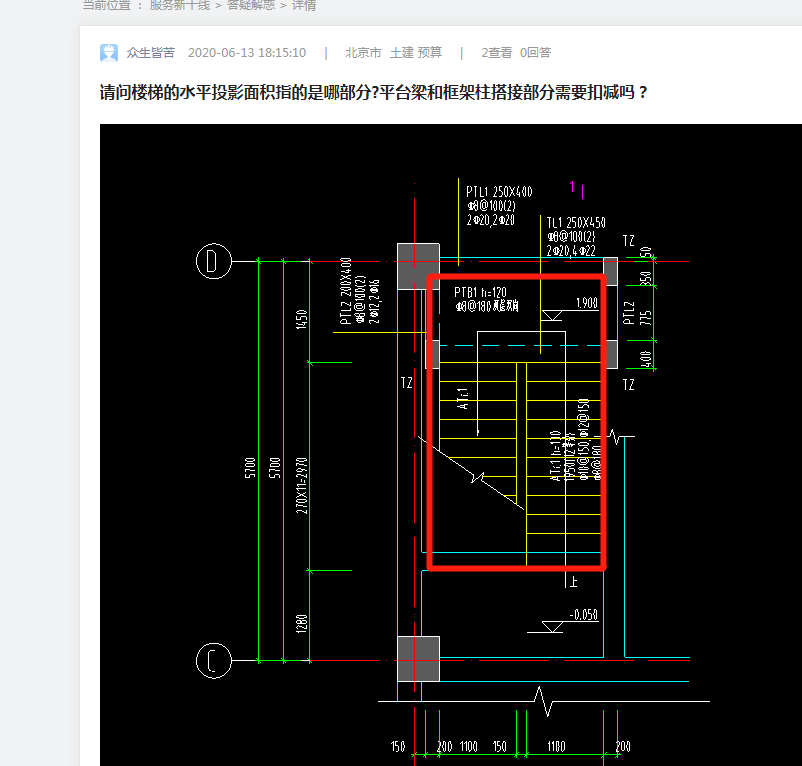Go to the 答疑解惑 breadcrumb section

(251, 5)
